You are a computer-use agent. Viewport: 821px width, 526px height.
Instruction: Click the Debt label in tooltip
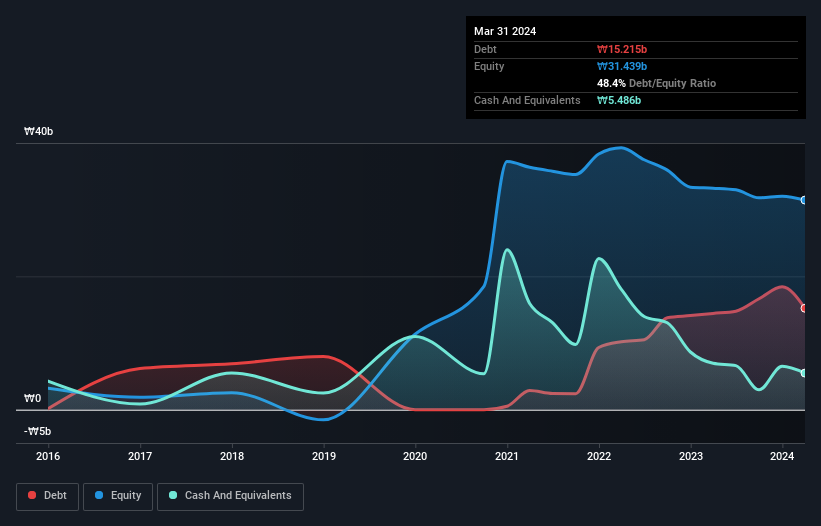485,49
